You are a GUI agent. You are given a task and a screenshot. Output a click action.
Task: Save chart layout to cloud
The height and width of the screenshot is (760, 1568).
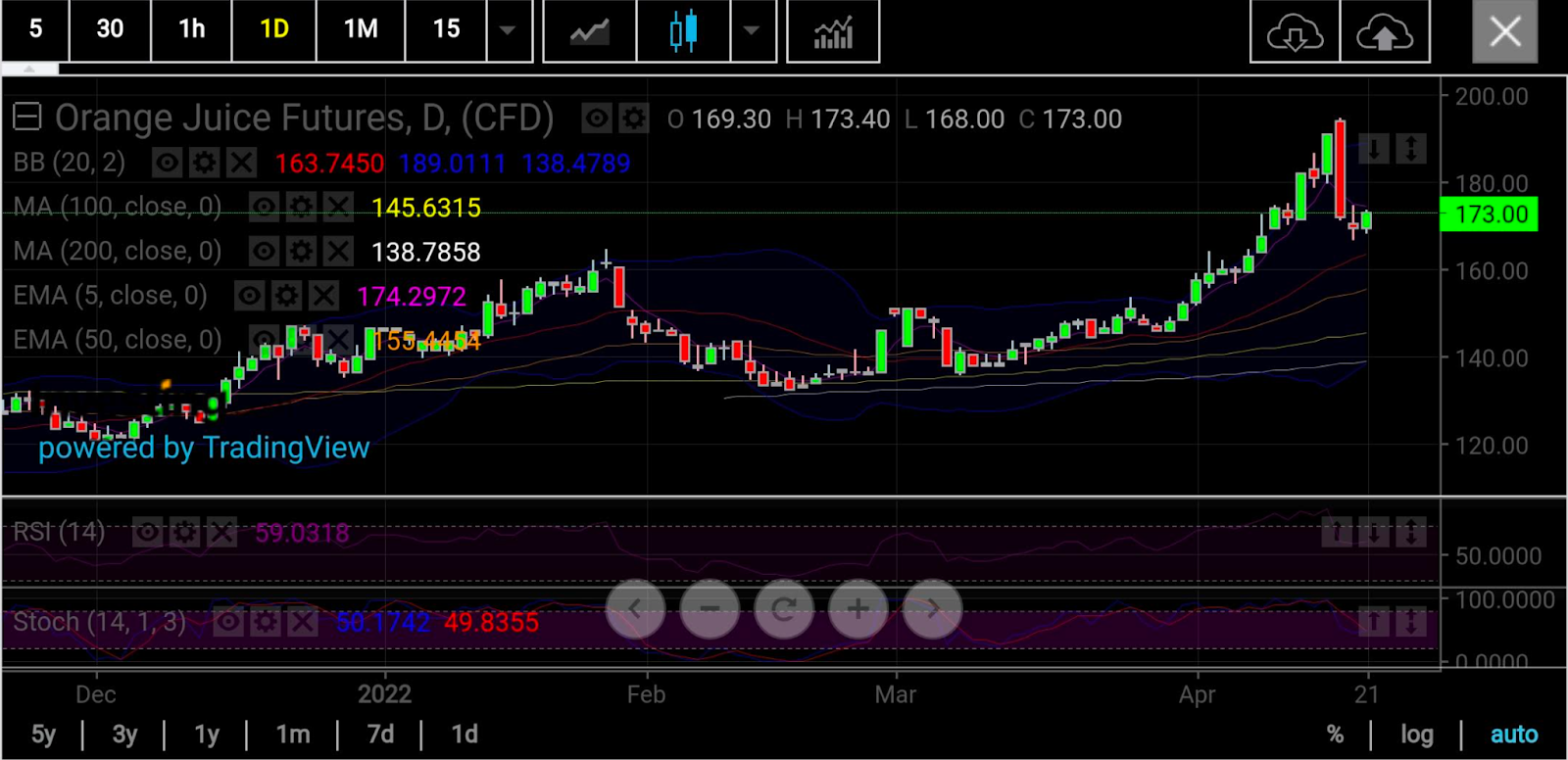pos(1384,31)
